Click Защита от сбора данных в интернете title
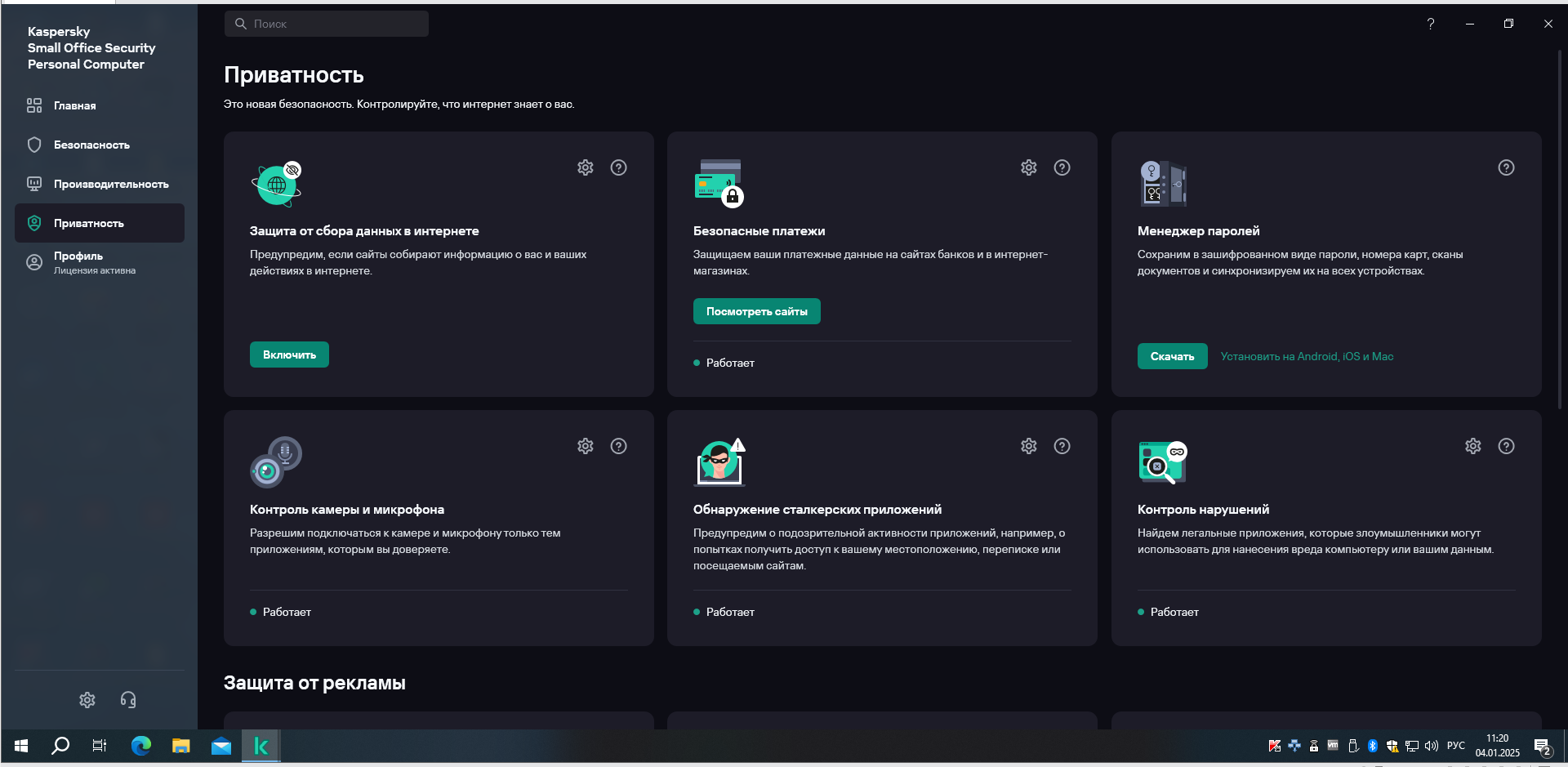 pos(364,231)
